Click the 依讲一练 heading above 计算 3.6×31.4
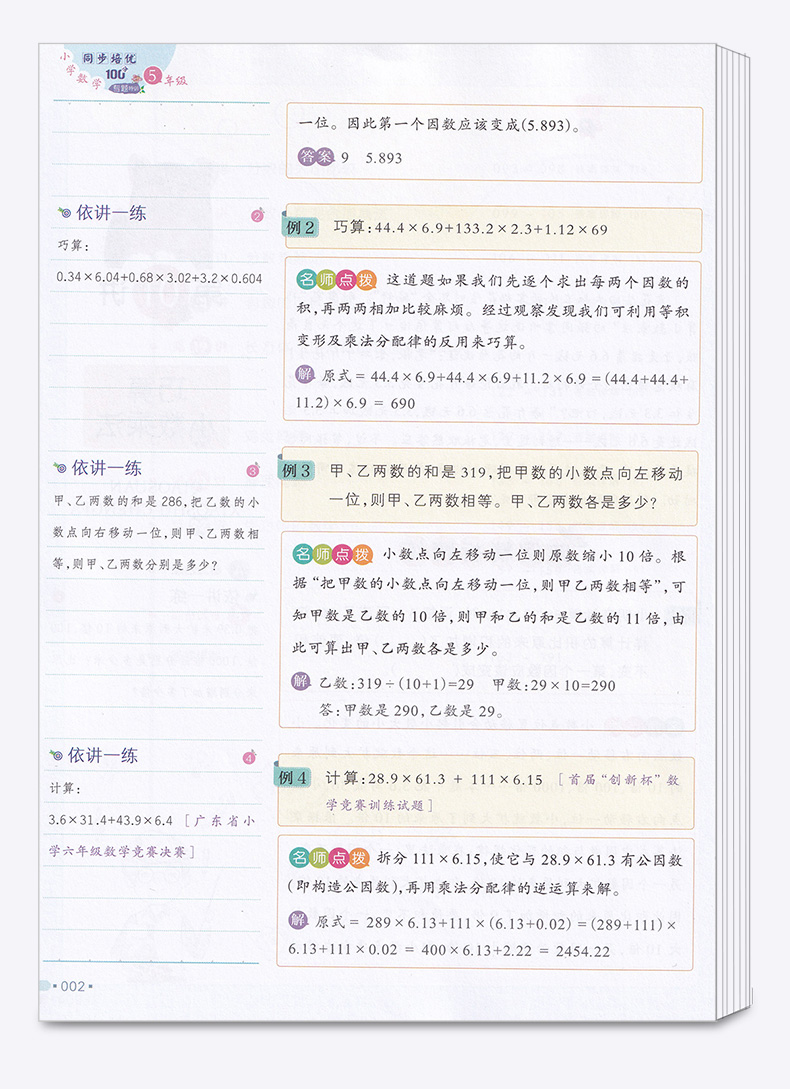Screen dimensions: 790x1089 [x=103, y=755]
